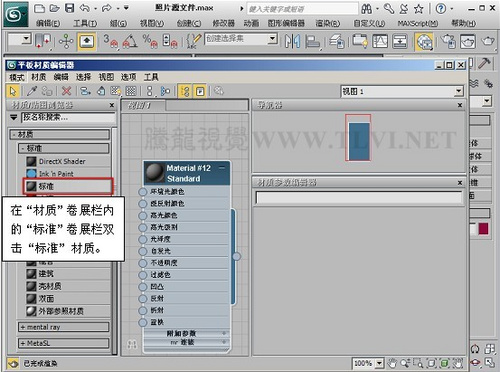Open the help question mark icon

(441, 9)
